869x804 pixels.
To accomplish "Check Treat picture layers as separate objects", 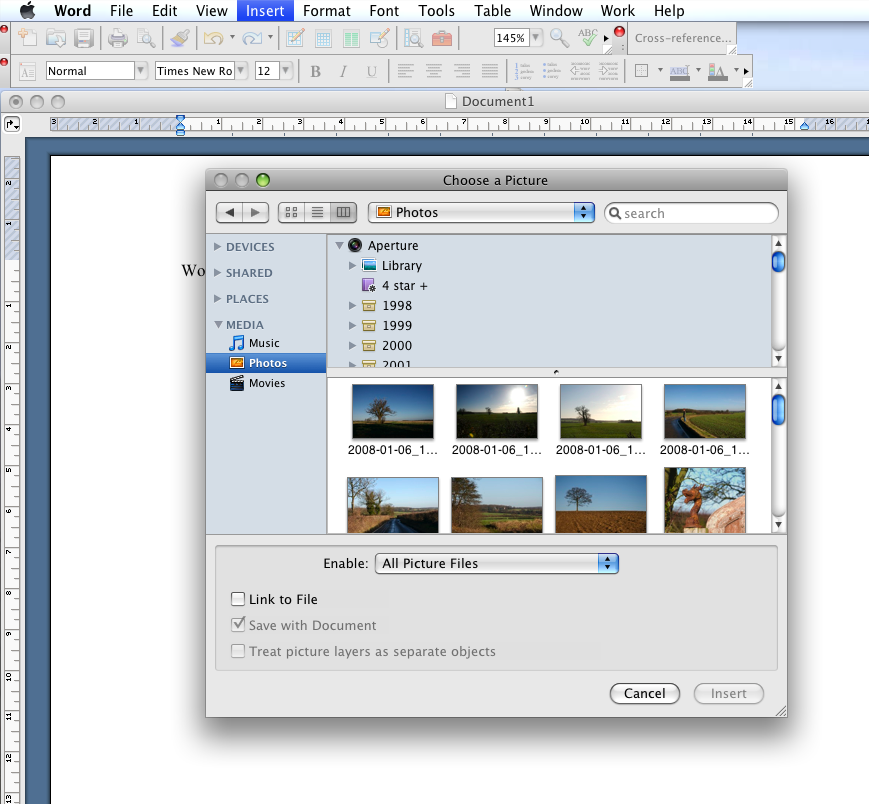I will (x=238, y=651).
